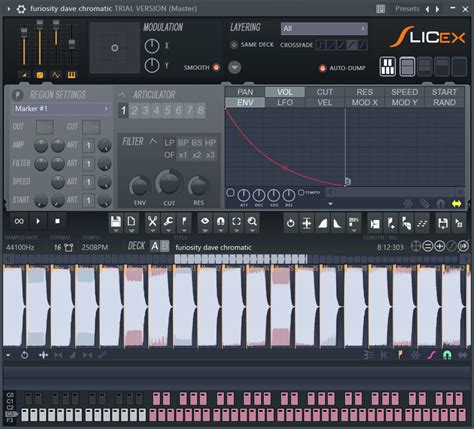This screenshot has height=429, width=474.
Task: Go to next preset arrow
Action: point(437,9)
